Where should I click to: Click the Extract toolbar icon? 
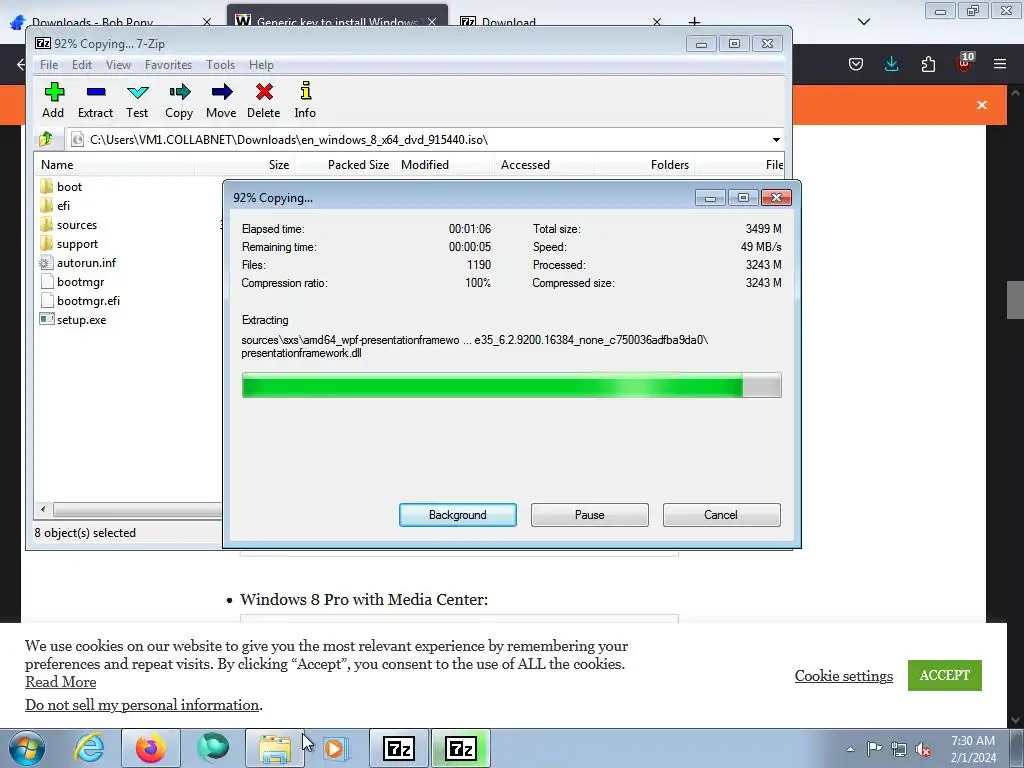pyautogui.click(x=95, y=101)
